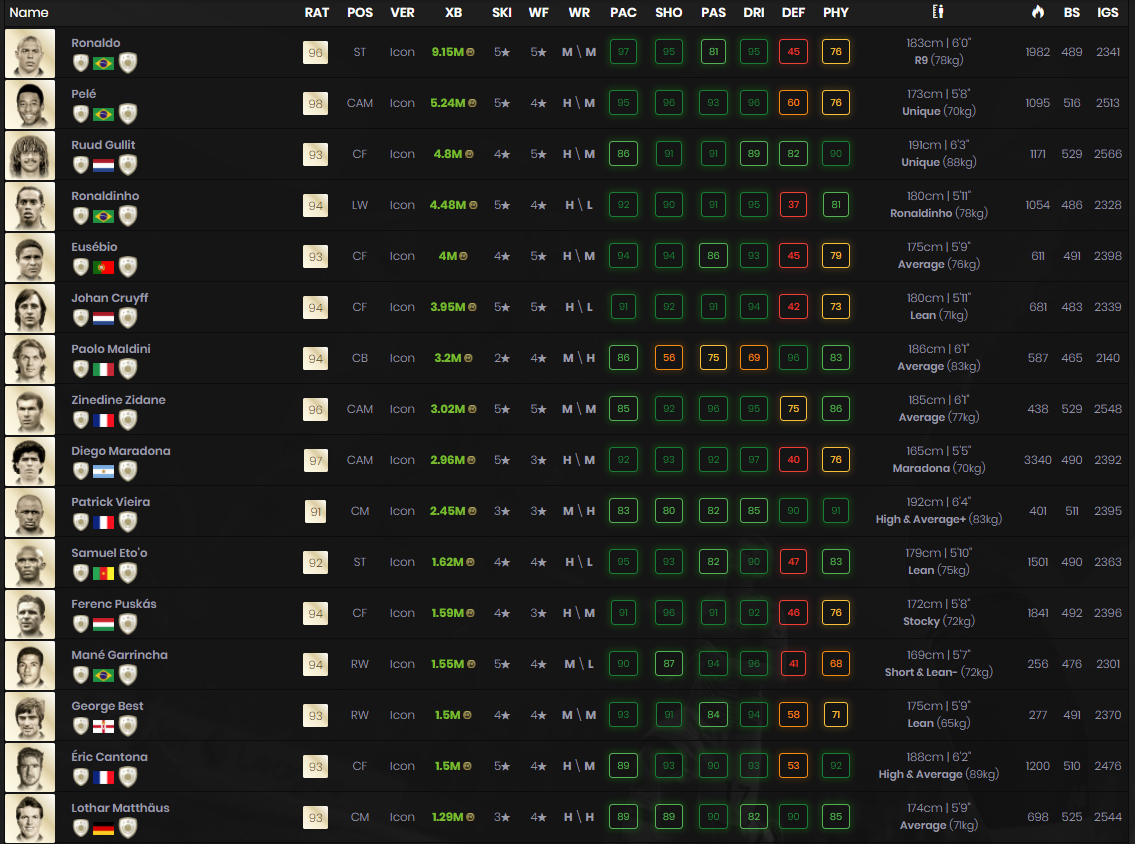Click the Italy flag under Paolo Maldini
Screen dimensions: 1135x844
click(x=104, y=370)
